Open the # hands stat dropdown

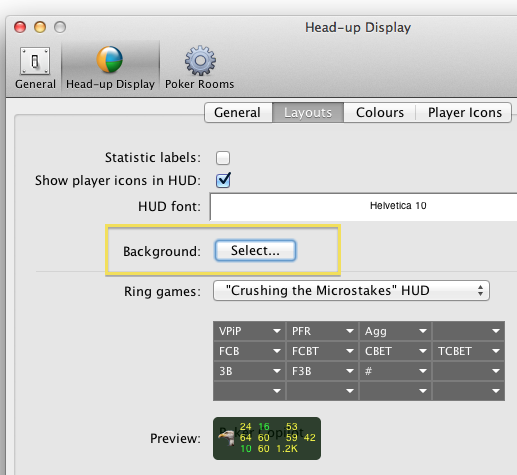click(x=396, y=371)
